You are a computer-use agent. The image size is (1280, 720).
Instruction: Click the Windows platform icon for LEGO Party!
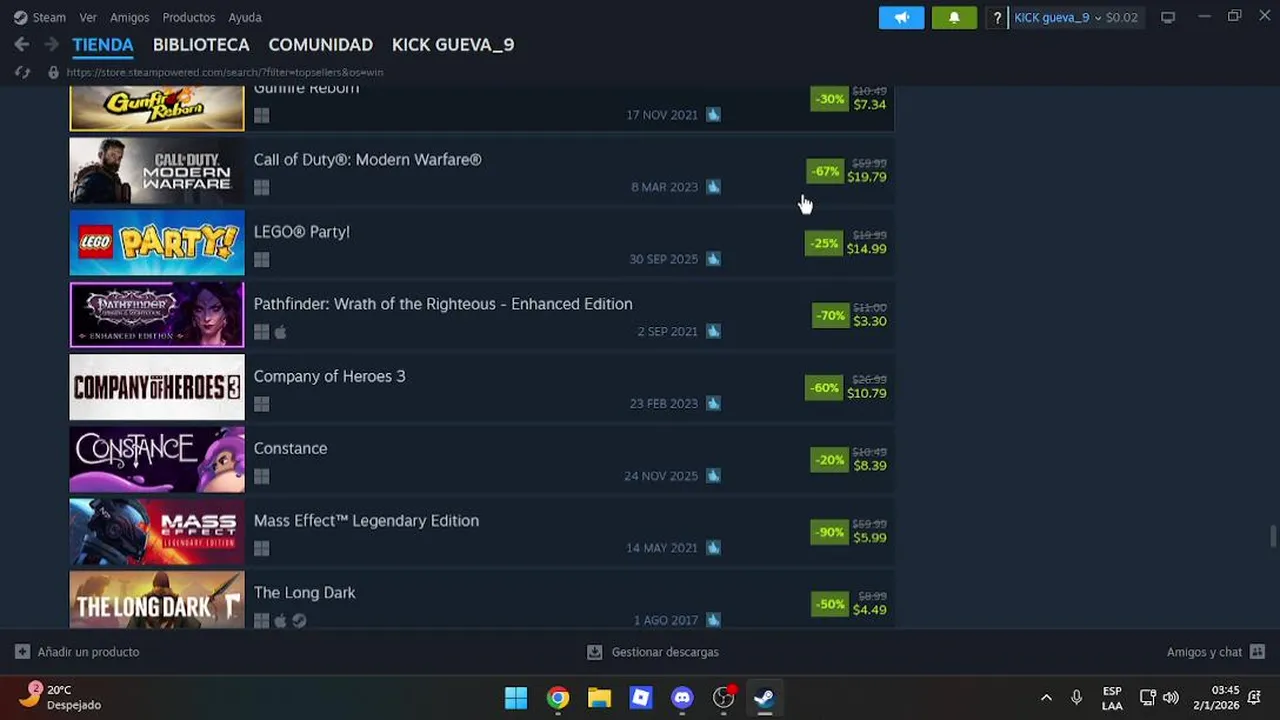click(x=262, y=259)
